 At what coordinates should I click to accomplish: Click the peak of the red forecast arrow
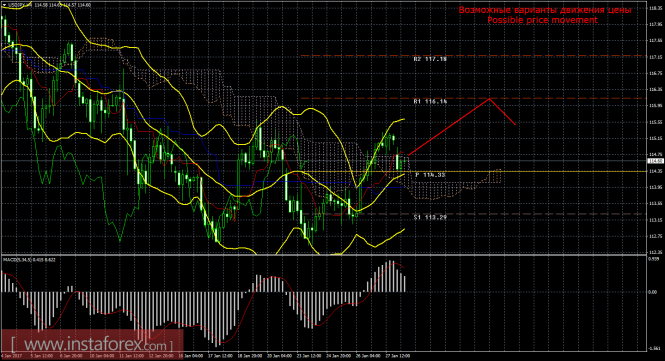490,99
